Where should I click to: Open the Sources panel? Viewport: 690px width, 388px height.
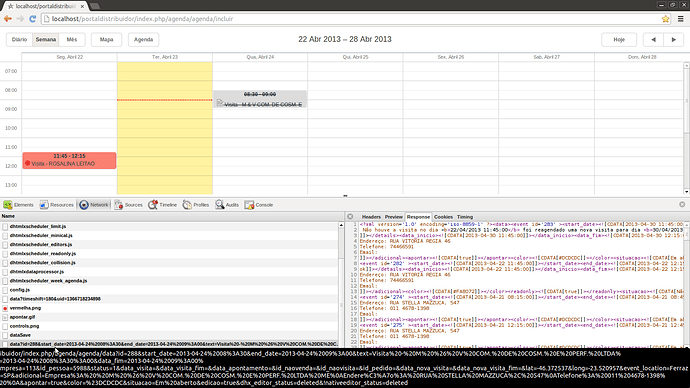tap(128, 205)
